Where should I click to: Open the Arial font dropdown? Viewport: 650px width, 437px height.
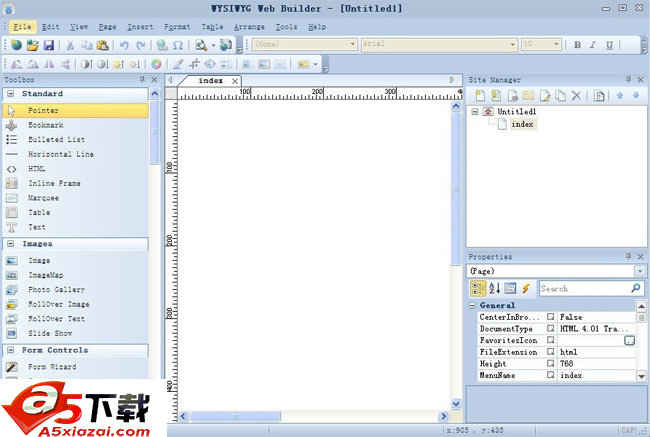513,44
